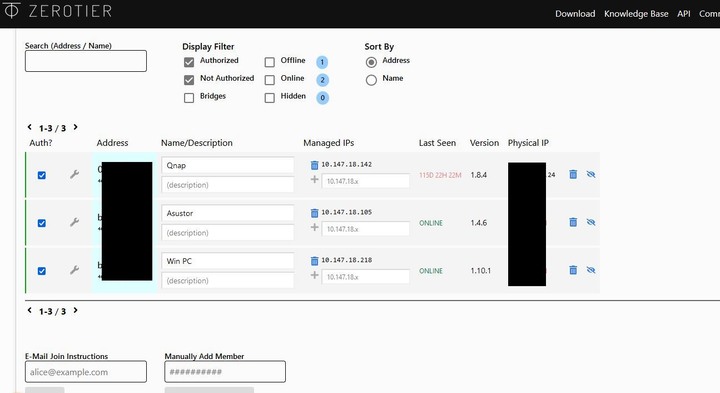This screenshot has width=720, height=393.
Task: Delete the Win PC member with trash icon
Action: click(573, 270)
